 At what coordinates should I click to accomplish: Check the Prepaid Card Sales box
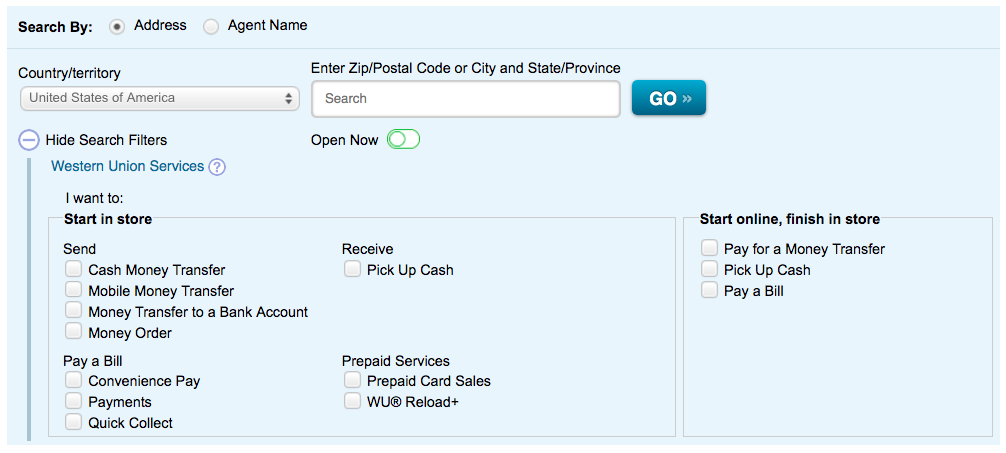click(x=352, y=380)
